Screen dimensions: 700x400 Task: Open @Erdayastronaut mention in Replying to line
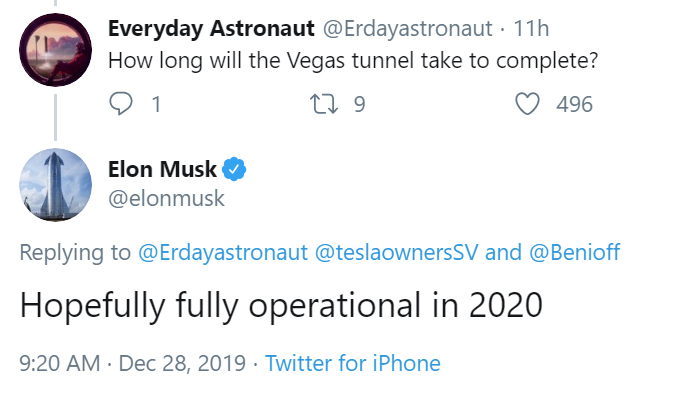223,253
